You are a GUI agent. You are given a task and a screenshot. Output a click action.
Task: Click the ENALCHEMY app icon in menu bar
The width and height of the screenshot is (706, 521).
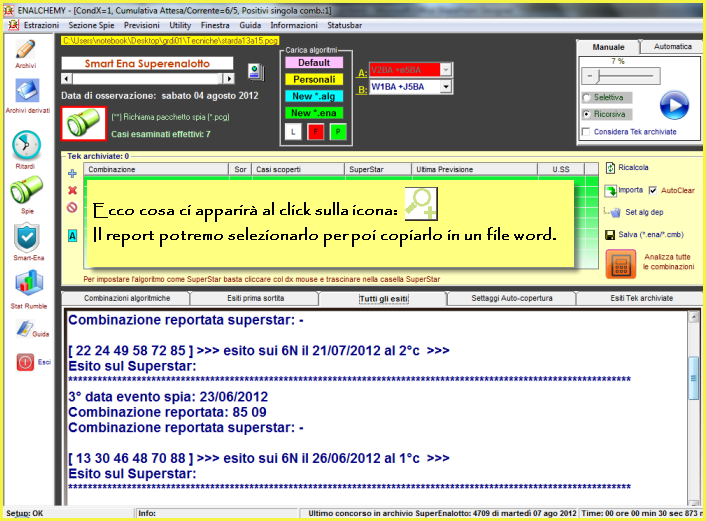(x=14, y=25)
